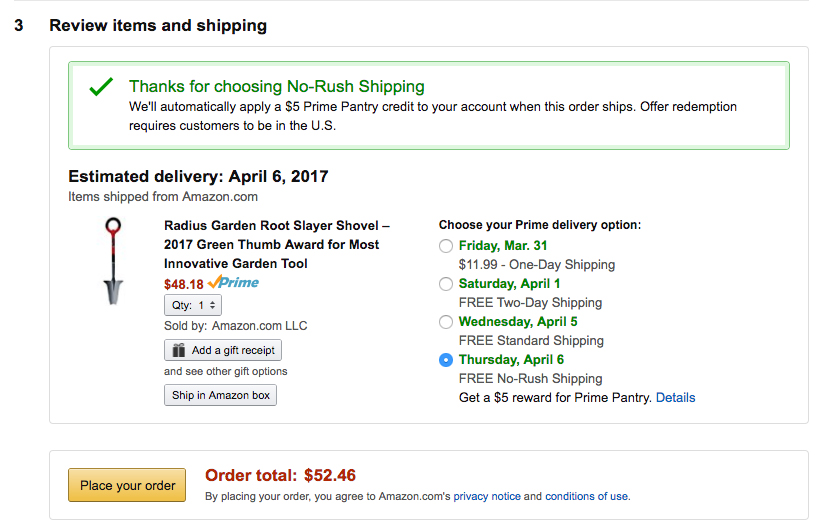Click the Qty dropdown stepper arrows
834x530 pixels.
coord(212,305)
